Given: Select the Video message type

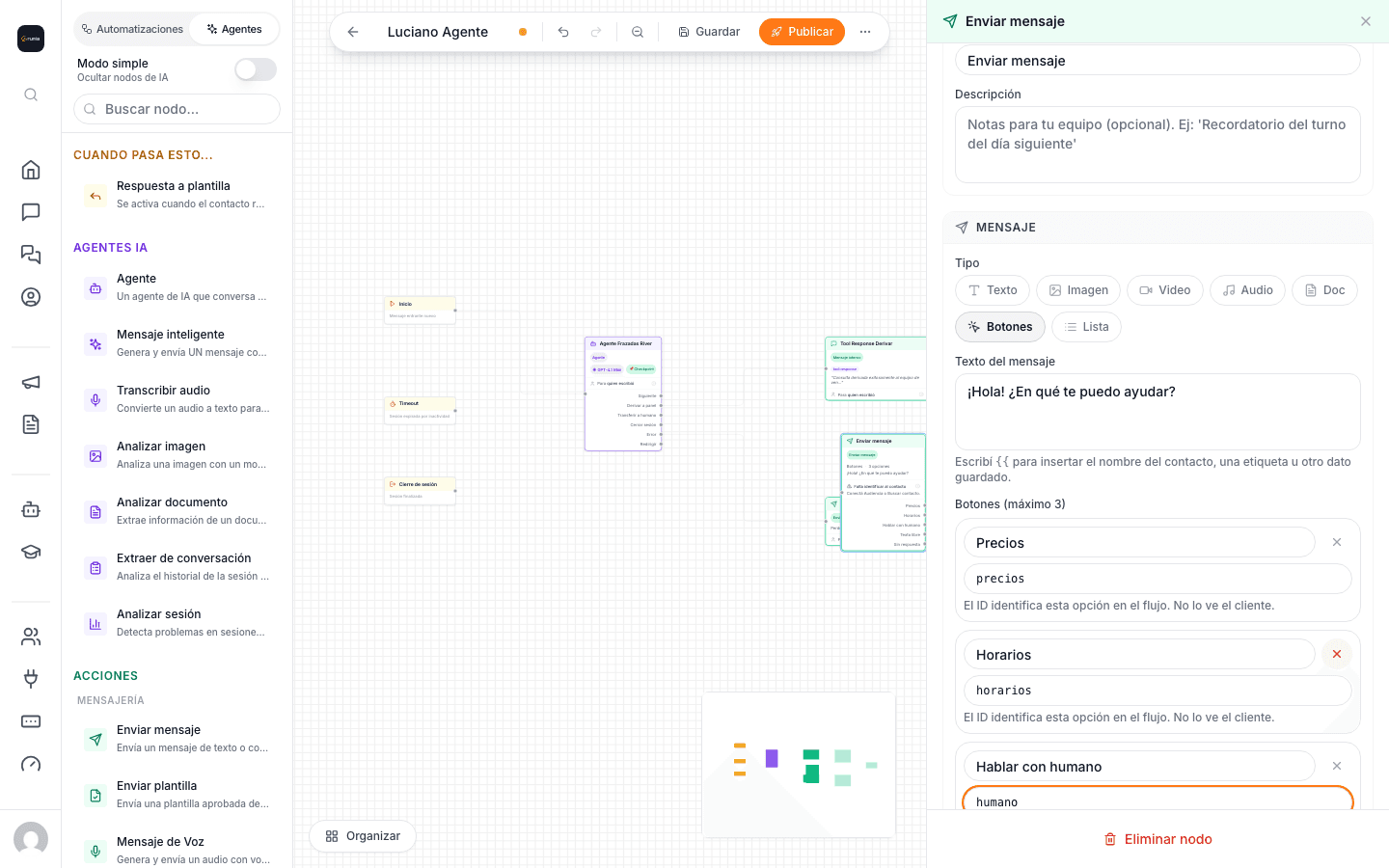Looking at the screenshot, I should [1165, 290].
